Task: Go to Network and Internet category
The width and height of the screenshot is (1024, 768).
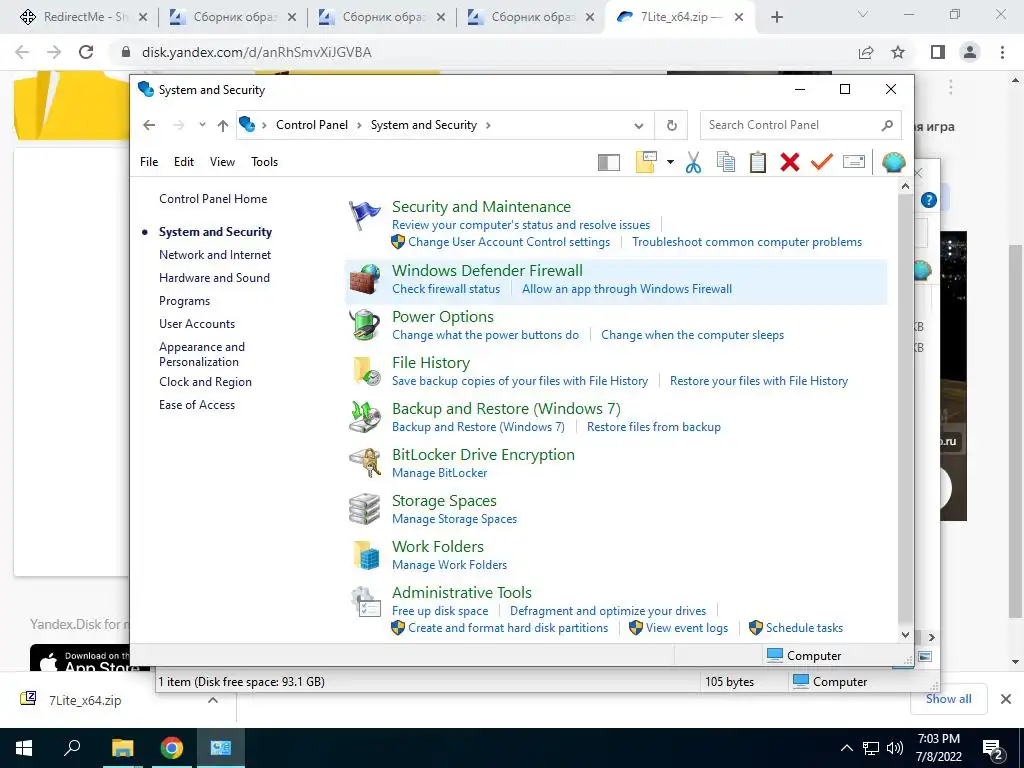Action: [x=215, y=255]
